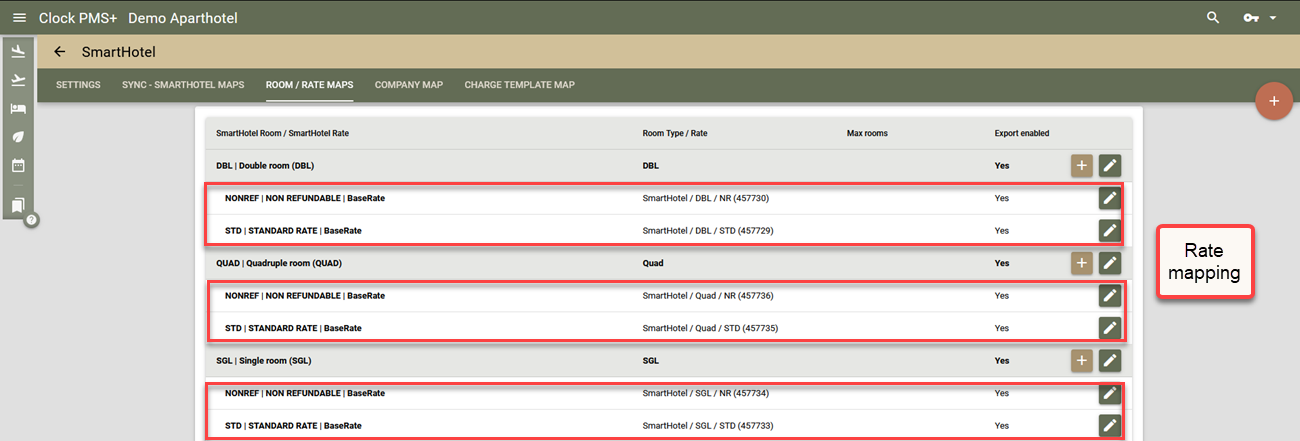Image resolution: width=1300 pixels, height=441 pixels.
Task: Edit SmartHotel / SGL / STD (457733) rate
Action: pyautogui.click(x=1109, y=425)
